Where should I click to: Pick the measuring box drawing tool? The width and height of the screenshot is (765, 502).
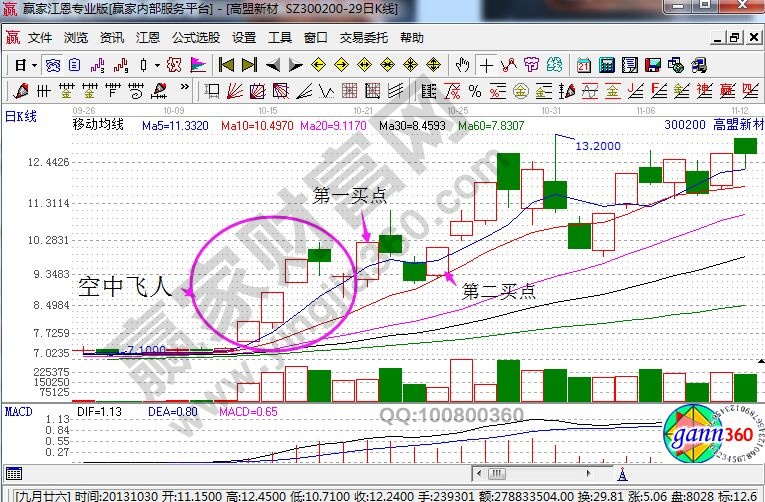coord(212,91)
